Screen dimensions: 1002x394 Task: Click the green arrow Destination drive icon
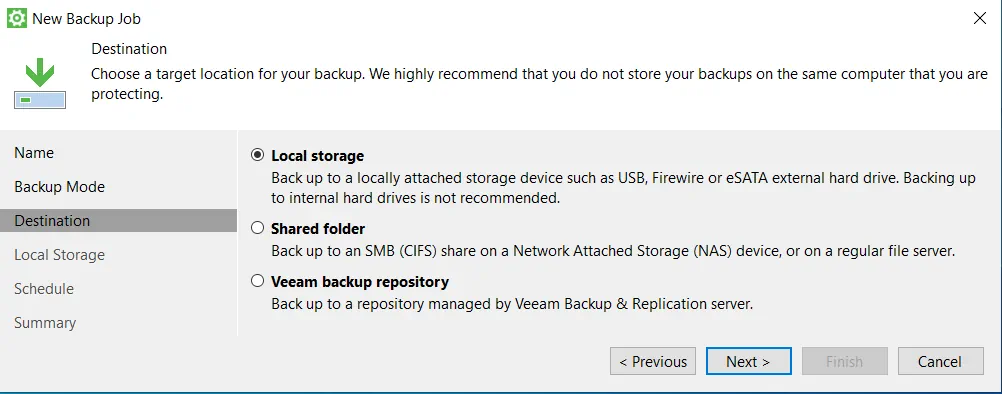point(40,84)
